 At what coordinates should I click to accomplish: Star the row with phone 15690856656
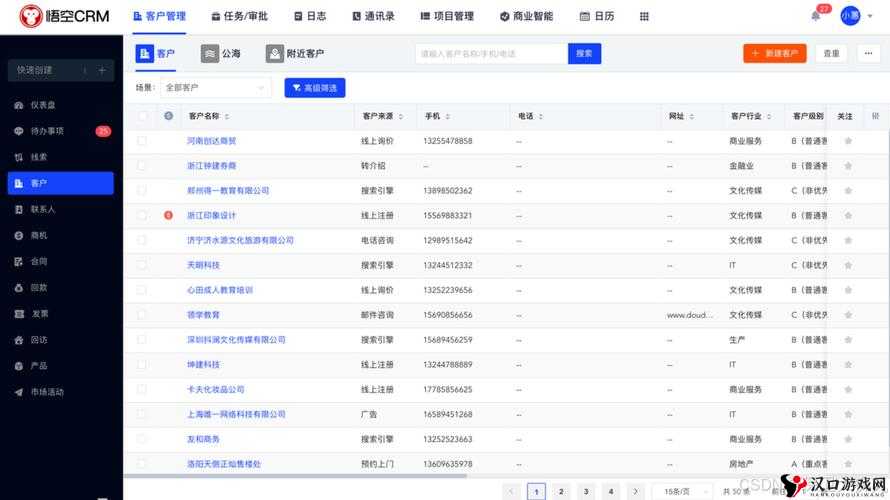pyautogui.click(x=848, y=315)
